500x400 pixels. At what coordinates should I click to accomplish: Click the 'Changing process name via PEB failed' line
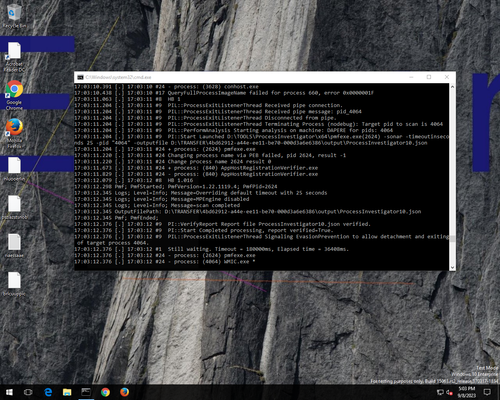(210, 155)
